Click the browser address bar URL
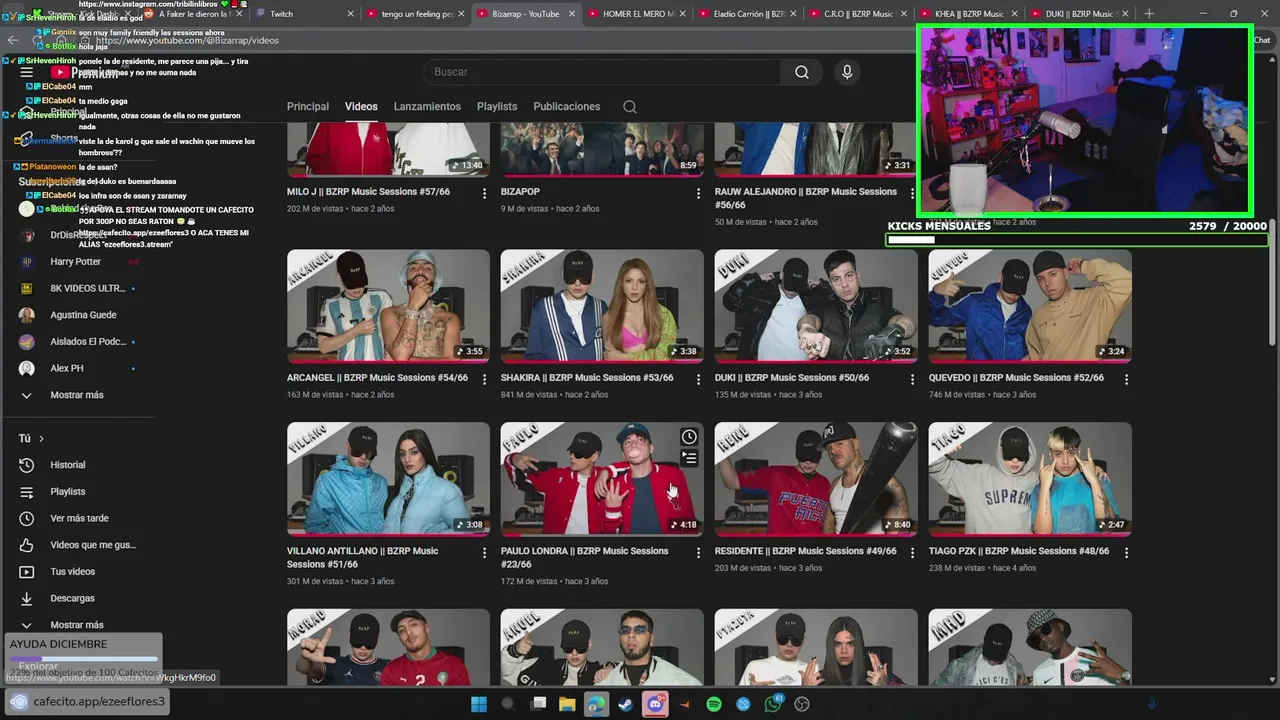This screenshot has width=1280, height=720. click(x=188, y=41)
